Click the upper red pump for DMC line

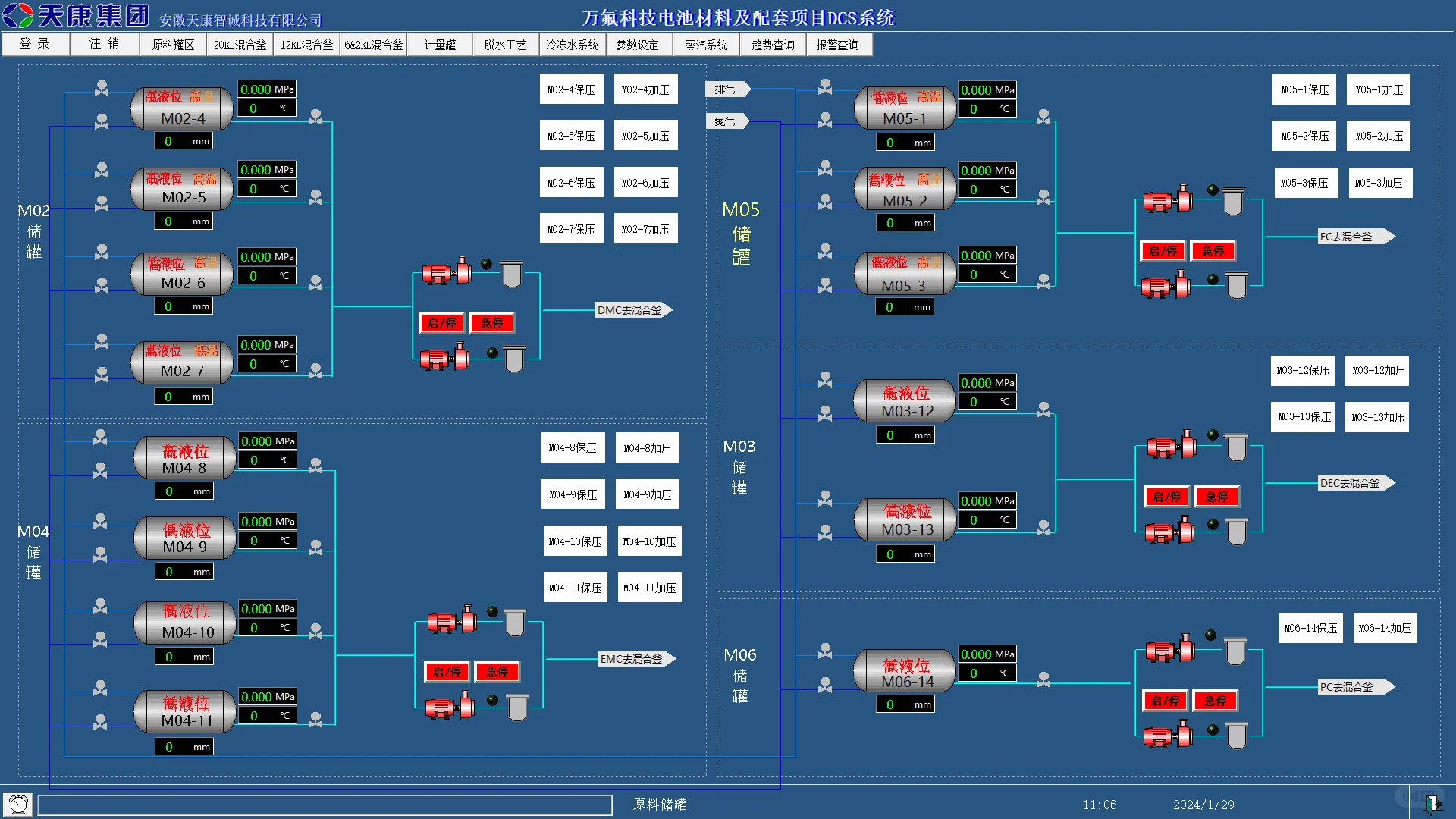tap(446, 271)
